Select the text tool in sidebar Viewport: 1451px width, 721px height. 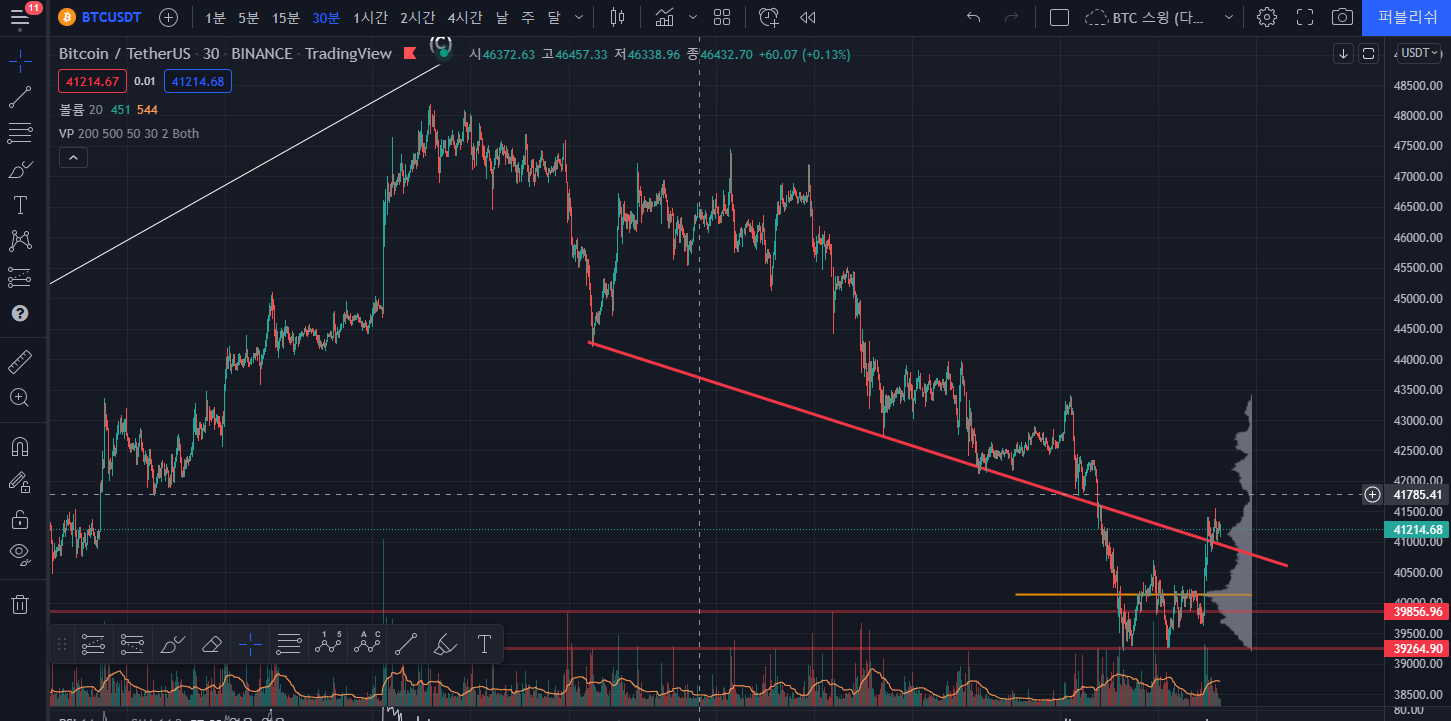coord(20,205)
